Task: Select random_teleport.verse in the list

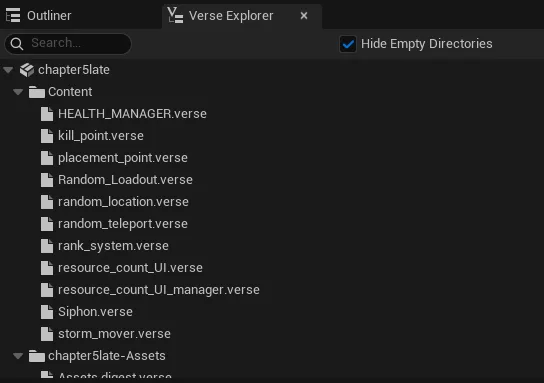Action: pos(123,224)
